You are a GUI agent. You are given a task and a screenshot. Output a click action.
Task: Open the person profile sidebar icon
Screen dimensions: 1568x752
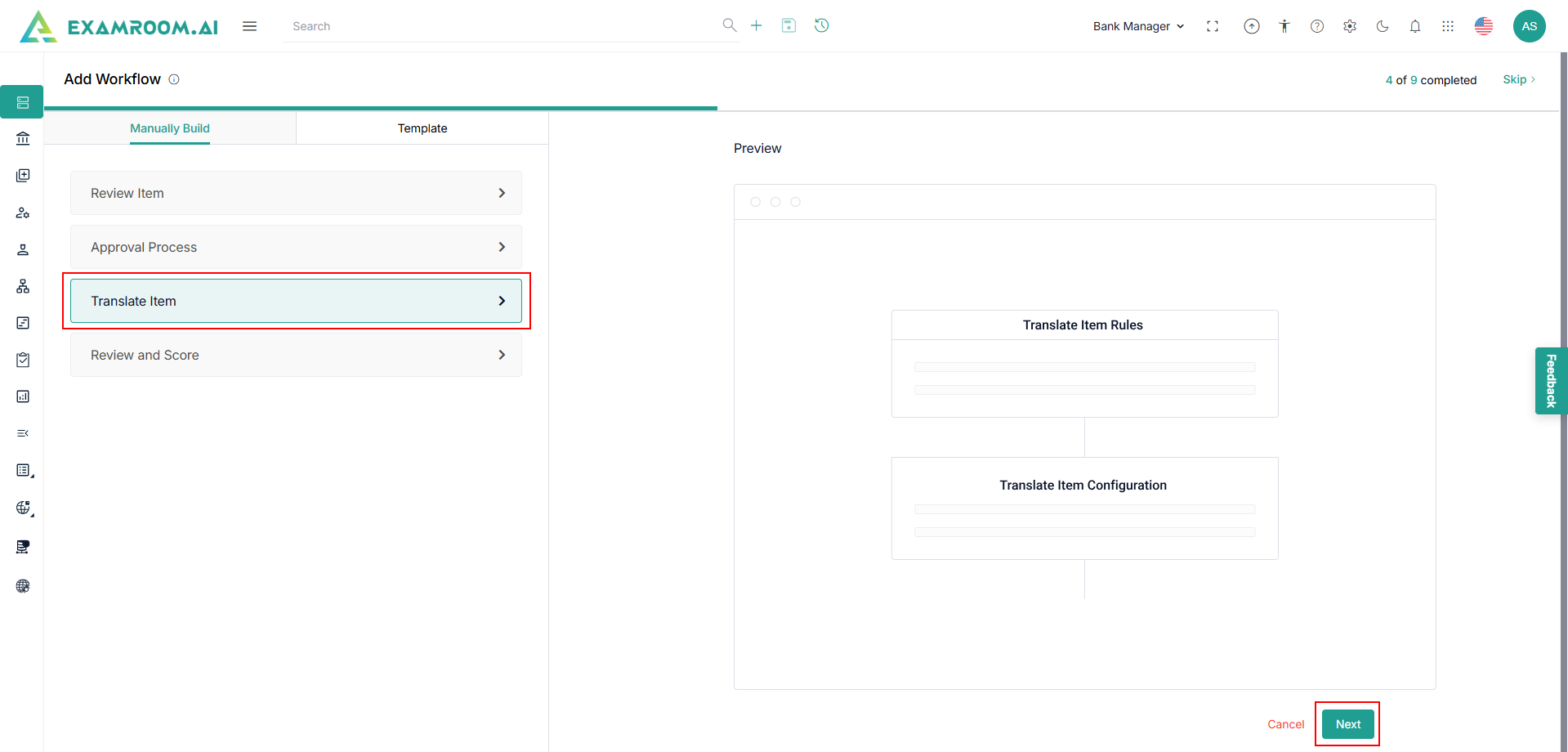tap(23, 249)
